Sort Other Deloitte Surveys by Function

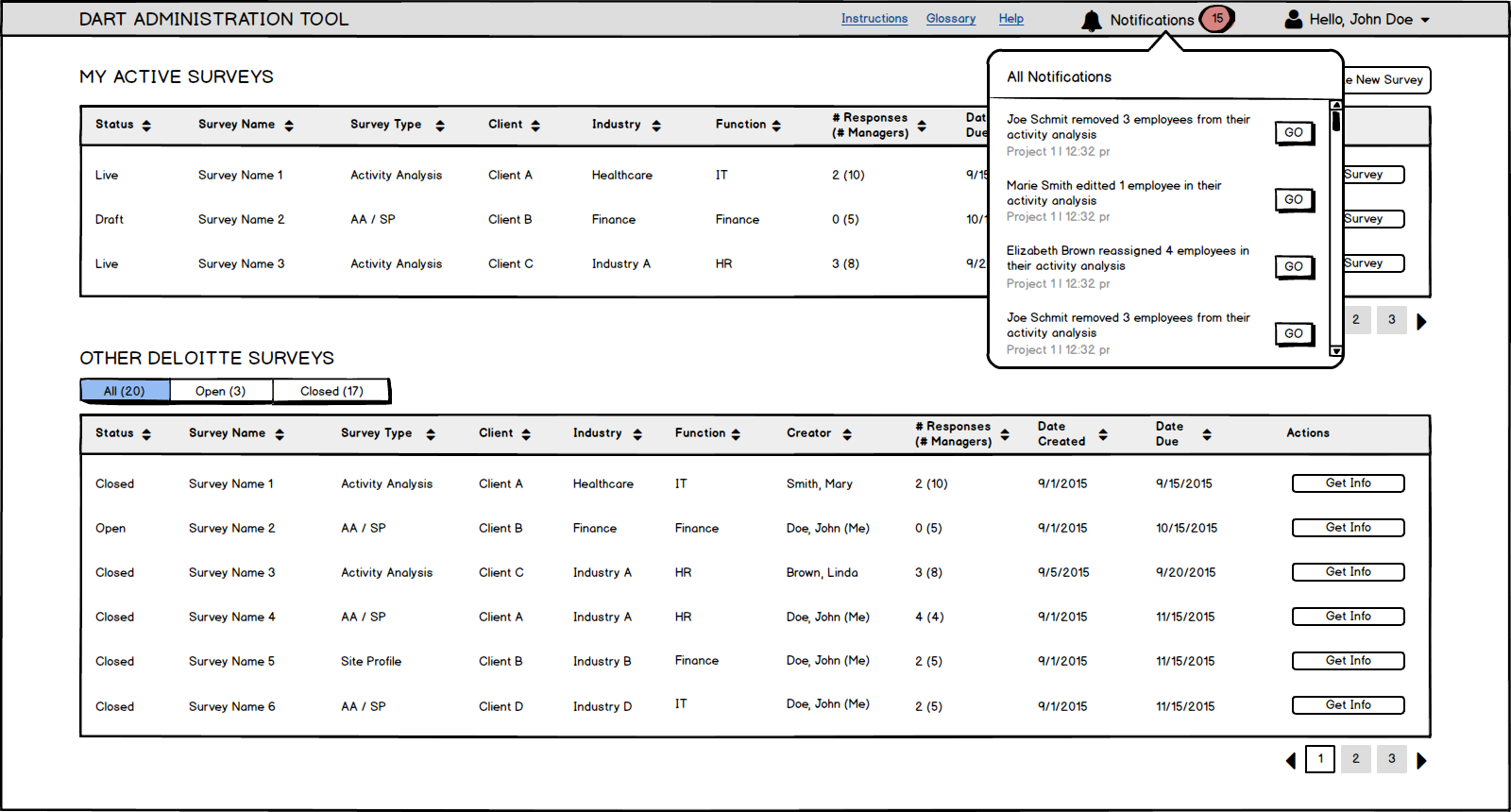click(x=736, y=434)
